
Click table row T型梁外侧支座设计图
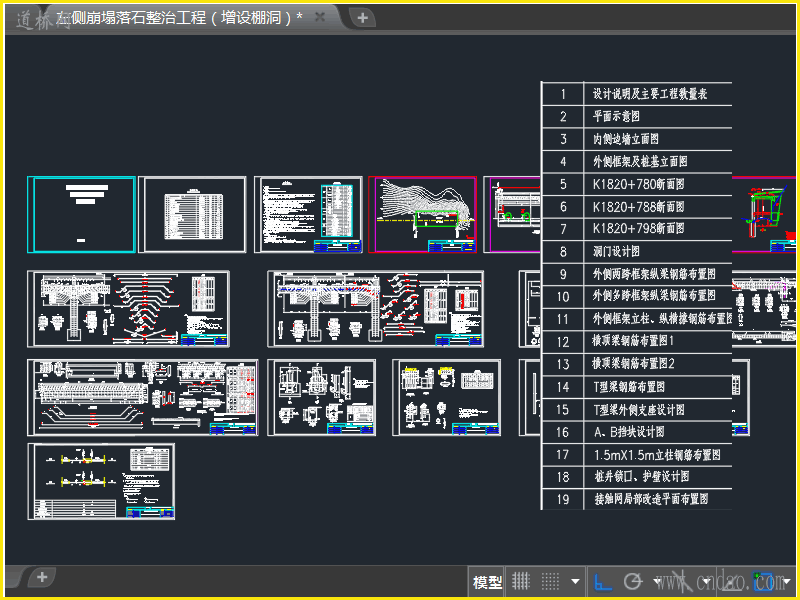tap(637, 410)
